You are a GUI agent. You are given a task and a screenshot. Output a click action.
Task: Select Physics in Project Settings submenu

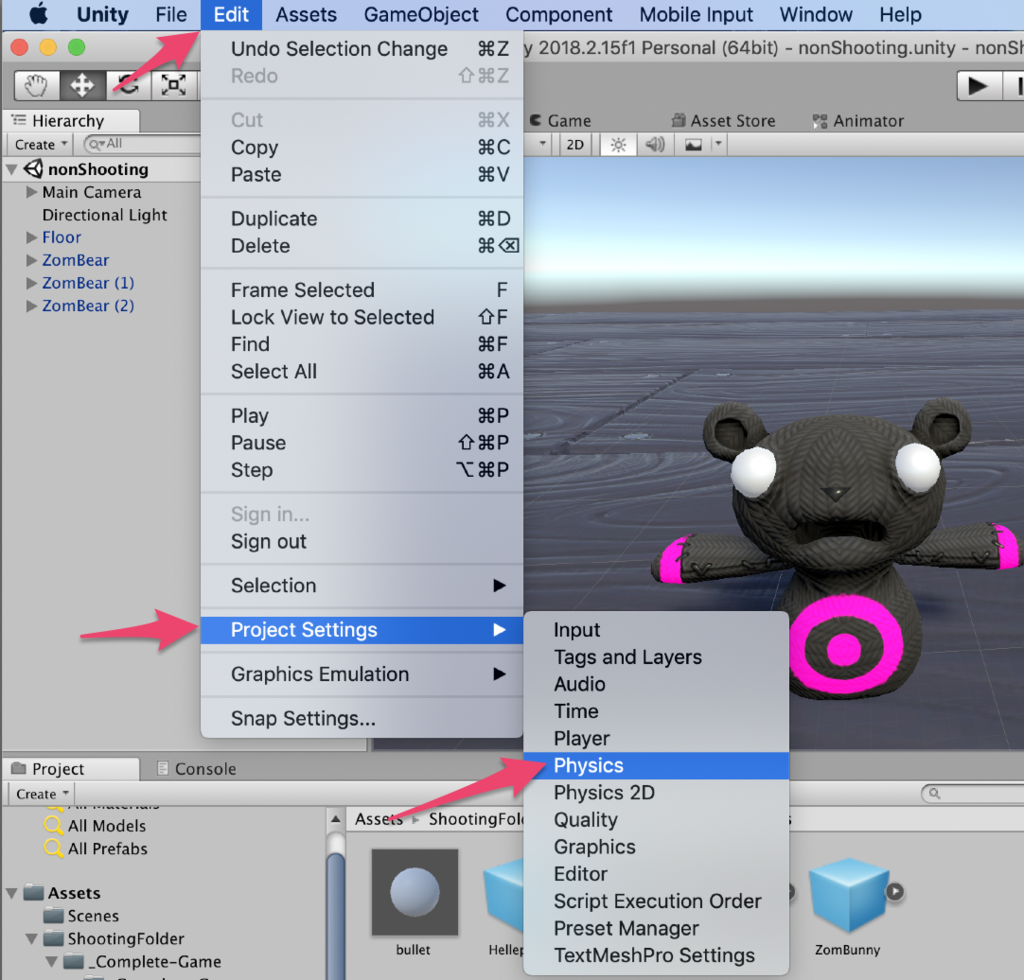click(x=656, y=766)
